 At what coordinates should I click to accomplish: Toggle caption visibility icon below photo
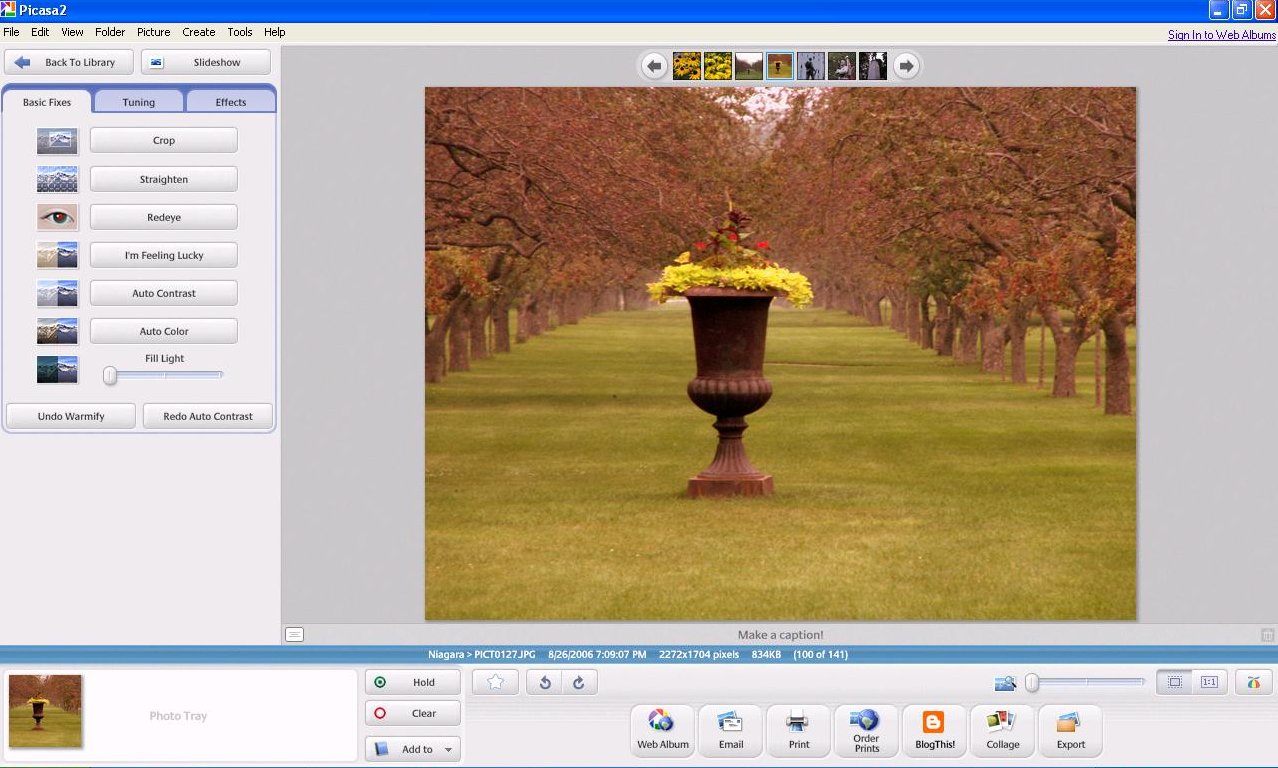pos(294,634)
